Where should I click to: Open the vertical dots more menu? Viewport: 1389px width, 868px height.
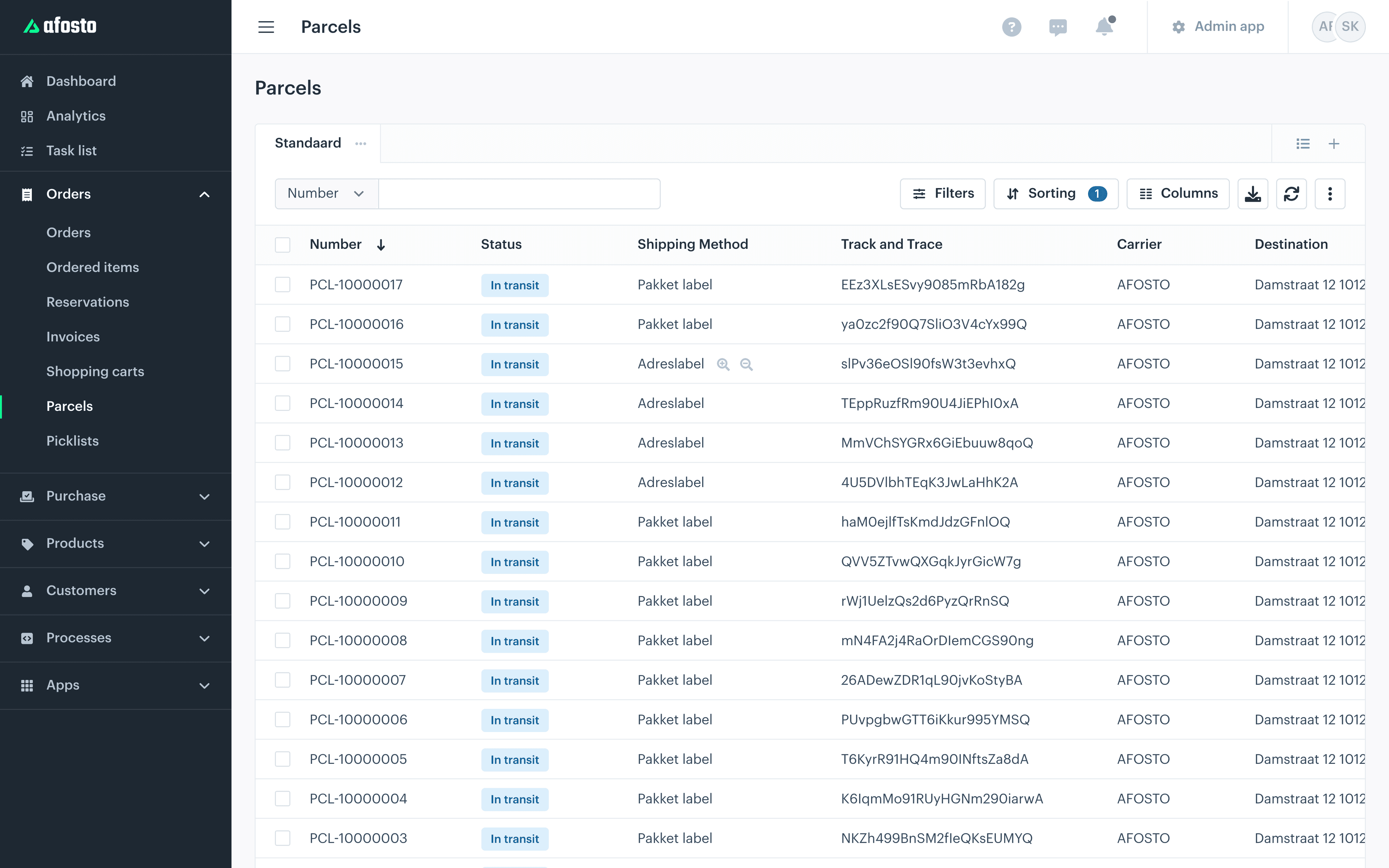point(1330,194)
